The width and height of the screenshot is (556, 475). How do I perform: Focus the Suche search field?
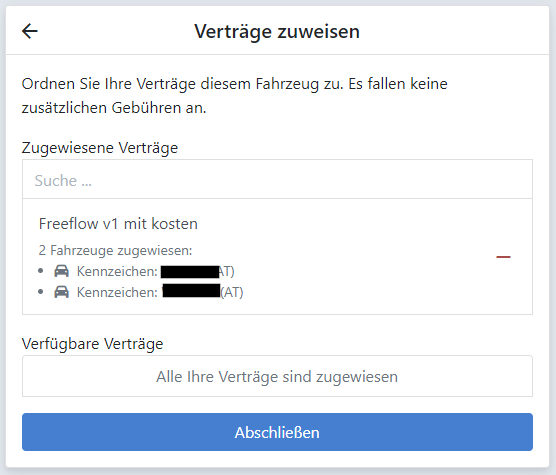277,179
